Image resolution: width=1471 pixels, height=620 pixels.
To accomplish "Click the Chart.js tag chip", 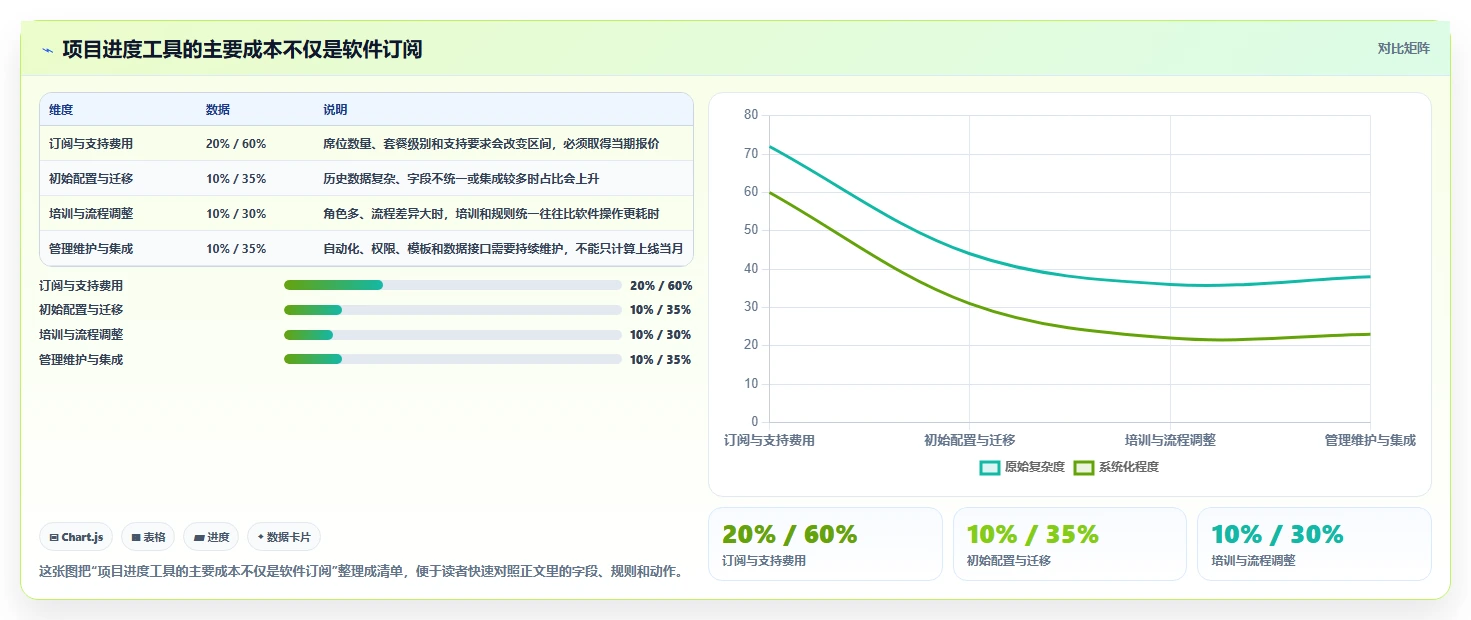I will point(77,537).
